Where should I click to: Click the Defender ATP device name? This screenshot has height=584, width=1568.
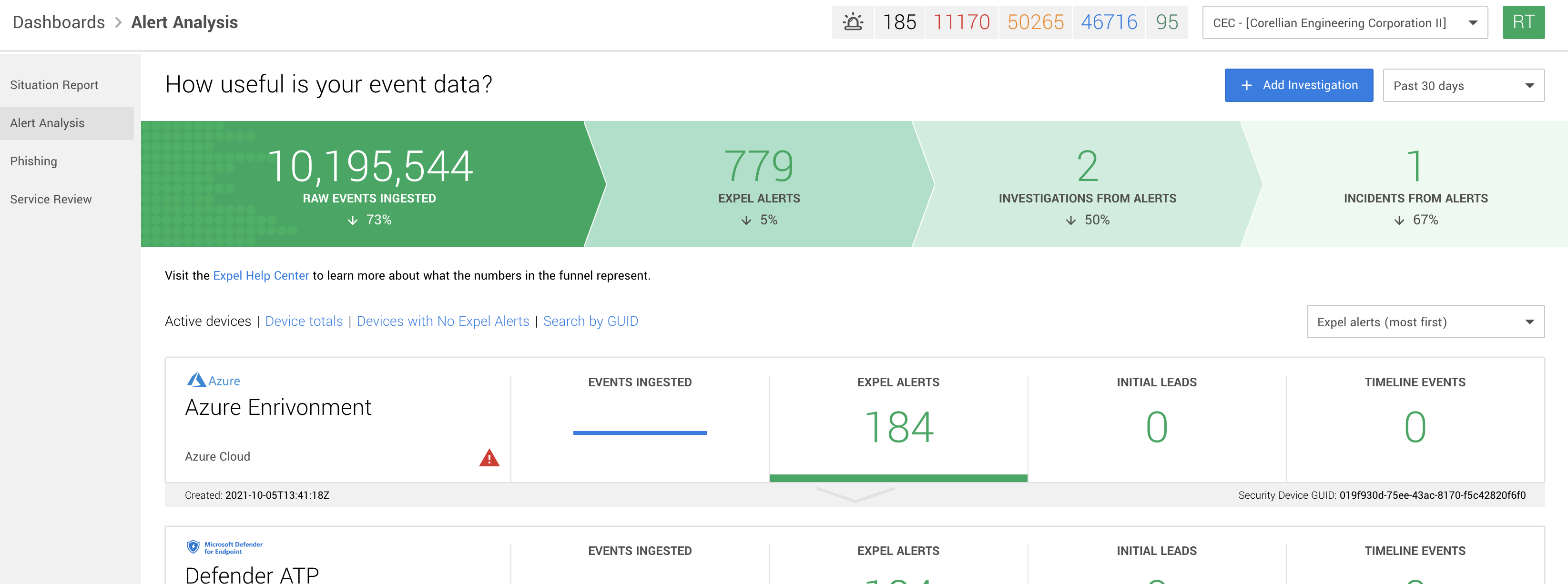click(252, 575)
